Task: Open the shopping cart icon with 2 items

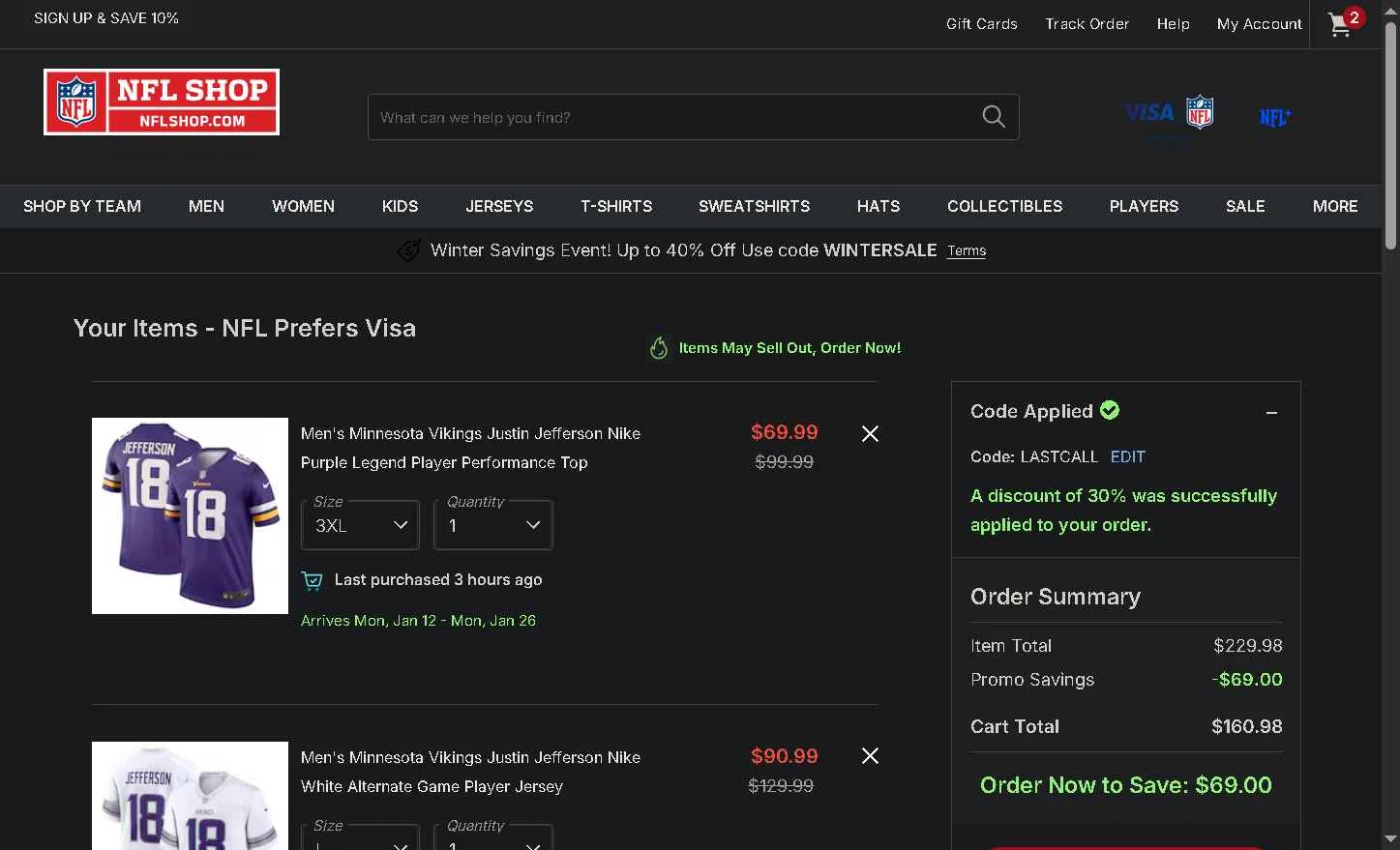Action: [x=1345, y=23]
